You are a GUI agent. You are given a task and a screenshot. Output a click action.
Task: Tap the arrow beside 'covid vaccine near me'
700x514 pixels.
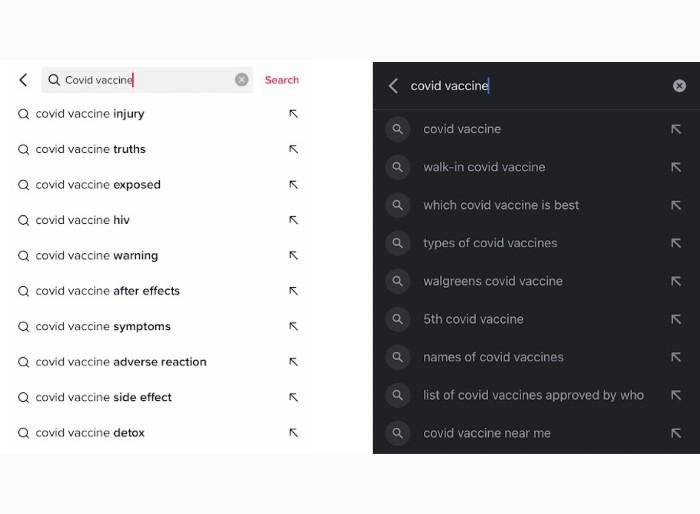point(676,433)
